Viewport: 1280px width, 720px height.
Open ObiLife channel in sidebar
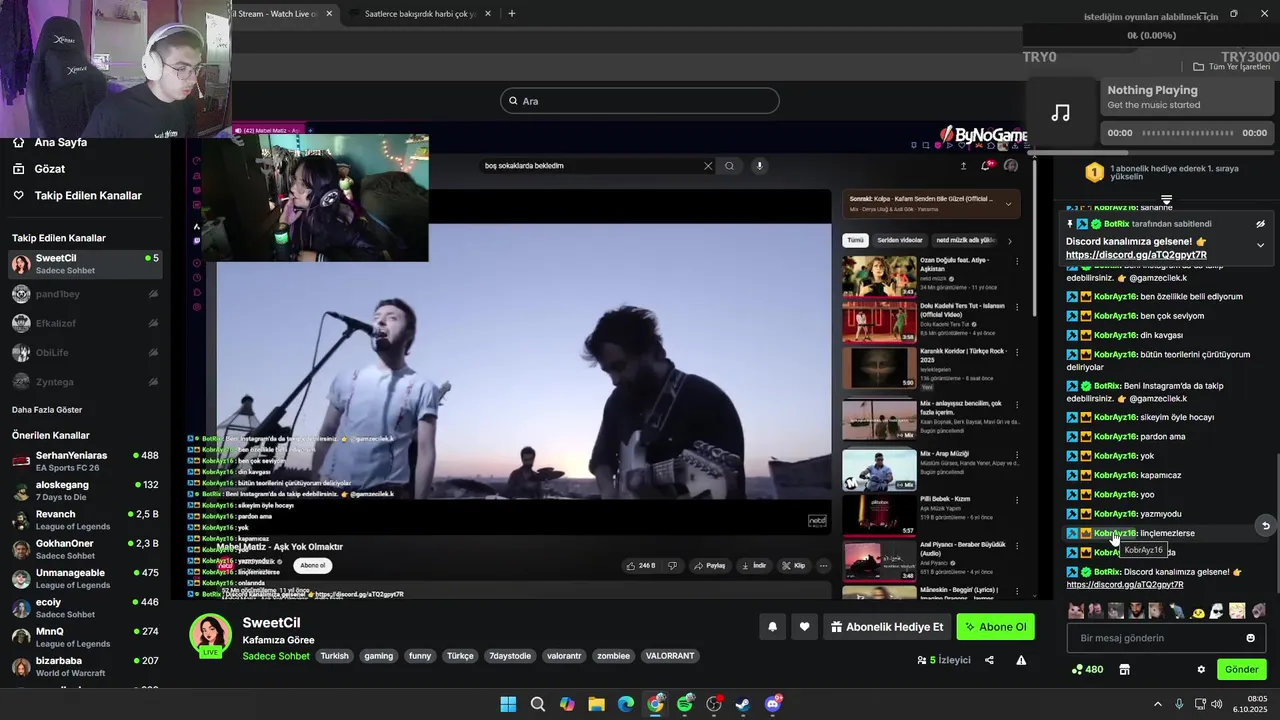tap(85, 352)
